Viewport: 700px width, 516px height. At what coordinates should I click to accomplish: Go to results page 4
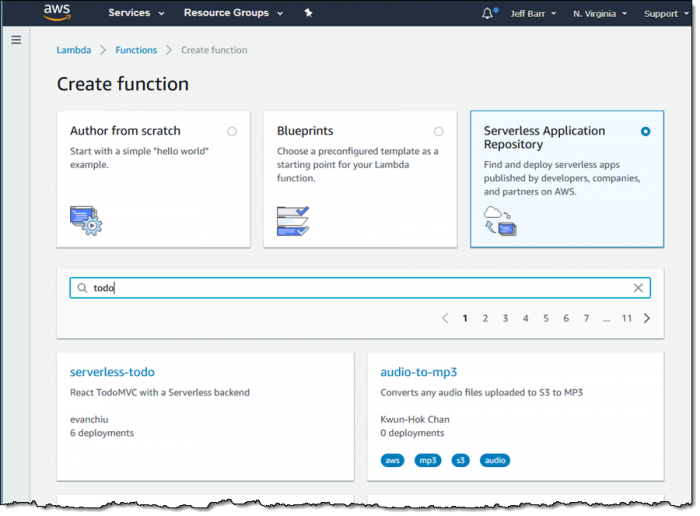click(x=526, y=318)
